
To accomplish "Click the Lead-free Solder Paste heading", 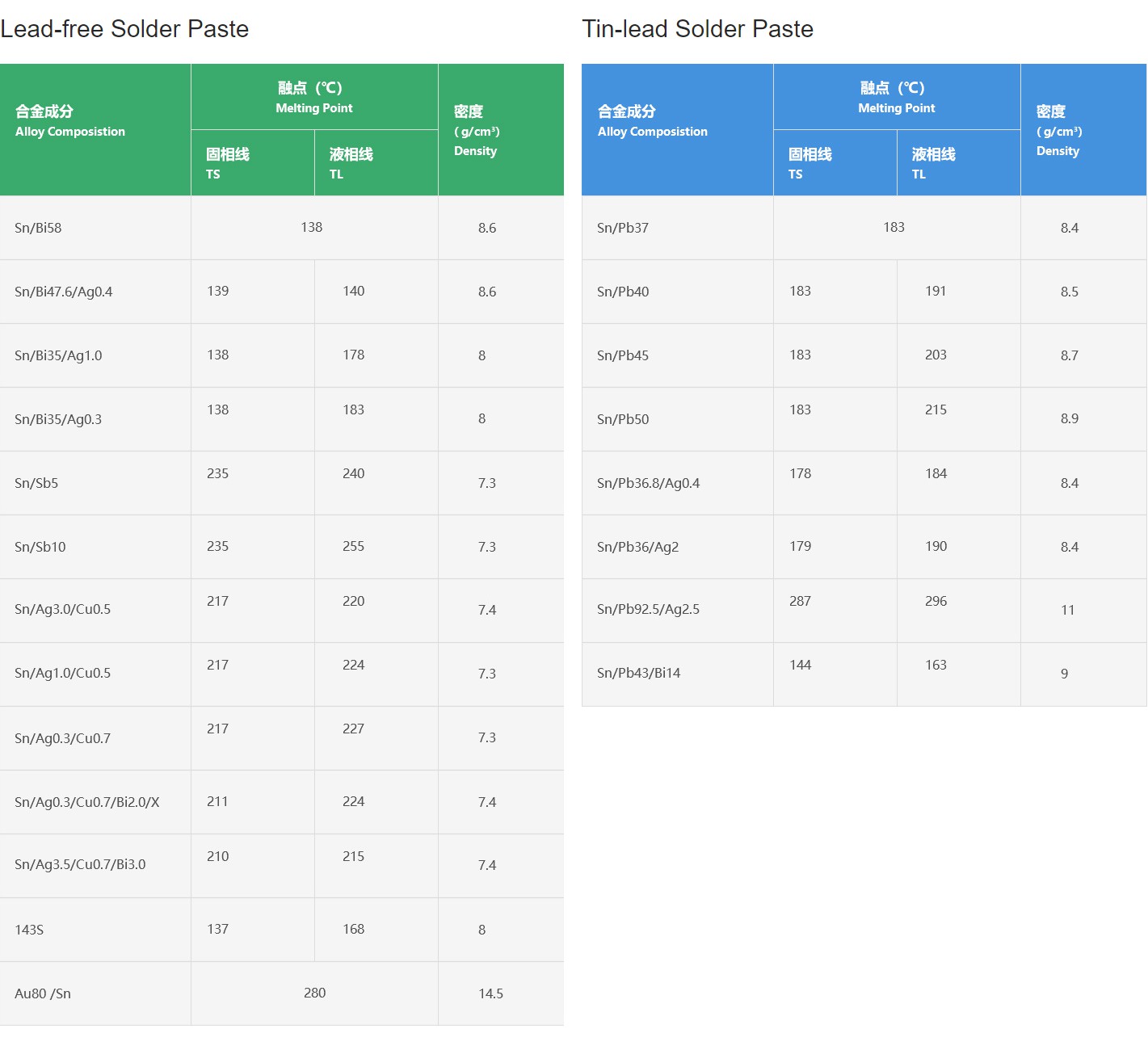I will click(x=124, y=29).
